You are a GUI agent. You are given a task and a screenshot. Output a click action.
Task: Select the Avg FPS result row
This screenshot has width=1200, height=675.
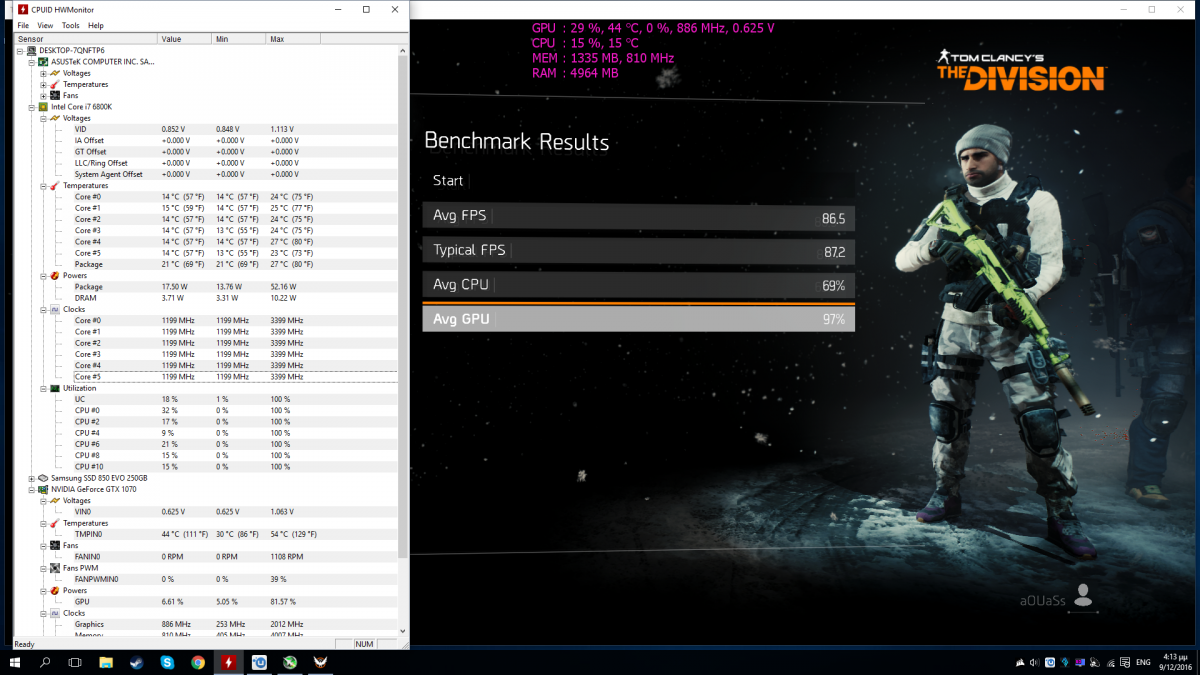(x=638, y=216)
